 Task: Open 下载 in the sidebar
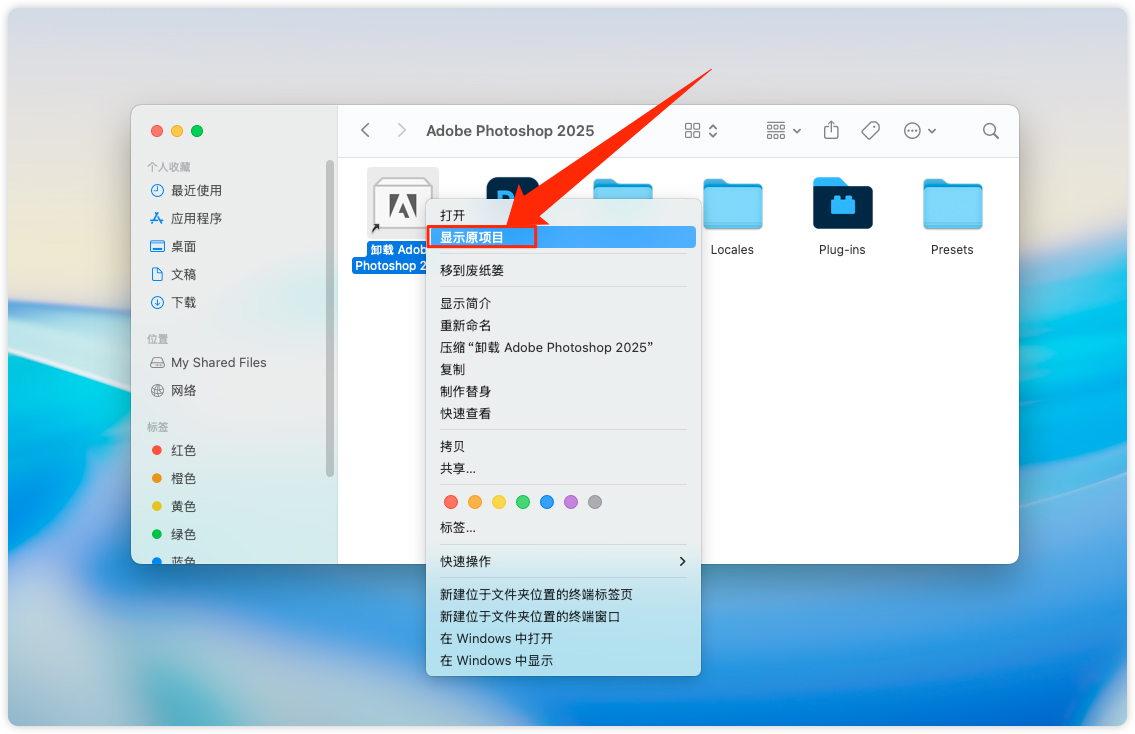coord(183,302)
